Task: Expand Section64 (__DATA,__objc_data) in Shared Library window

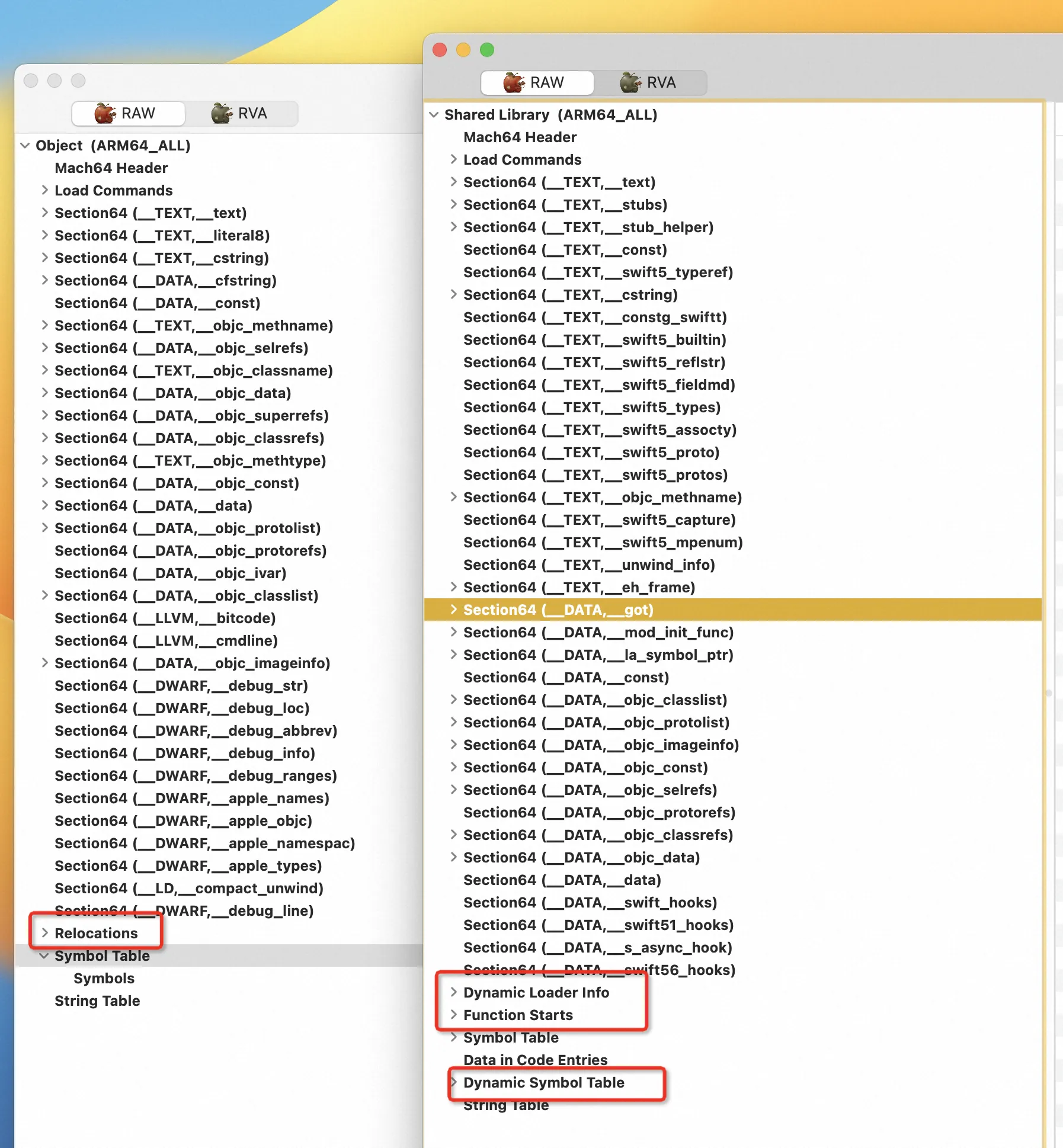Action: tap(453, 857)
